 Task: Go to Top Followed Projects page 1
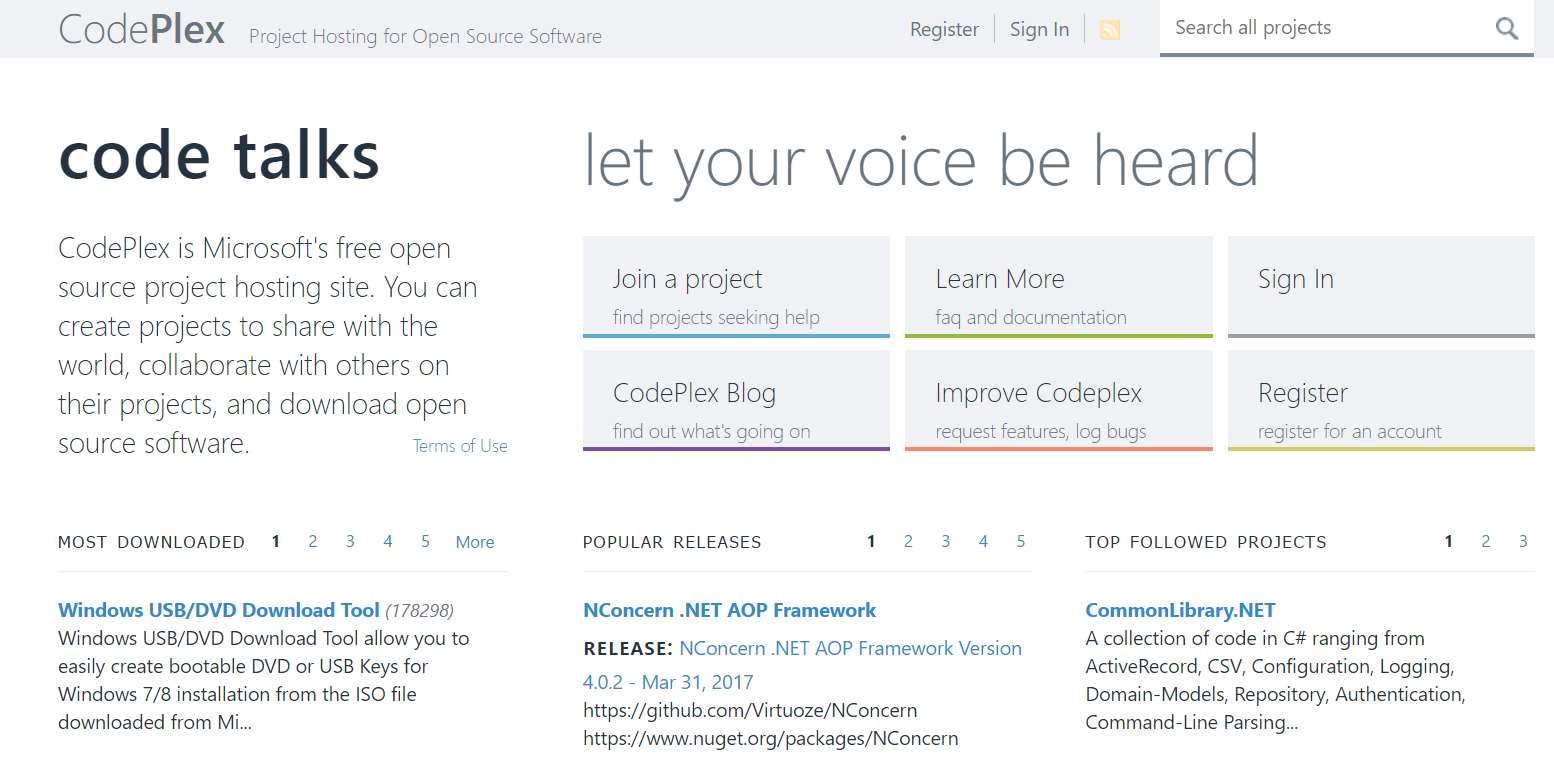(1448, 541)
